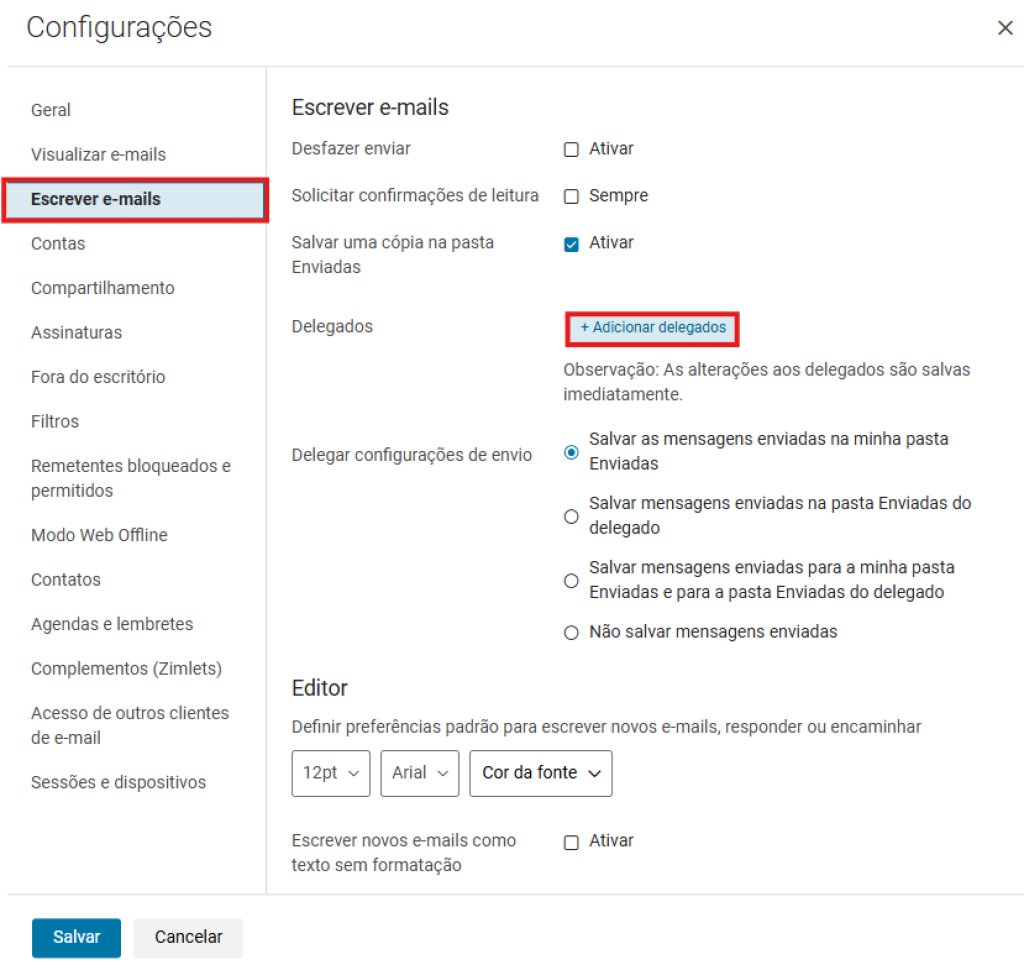Open the 12pt font size dropdown
The width and height of the screenshot is (1024, 969).
[x=331, y=773]
